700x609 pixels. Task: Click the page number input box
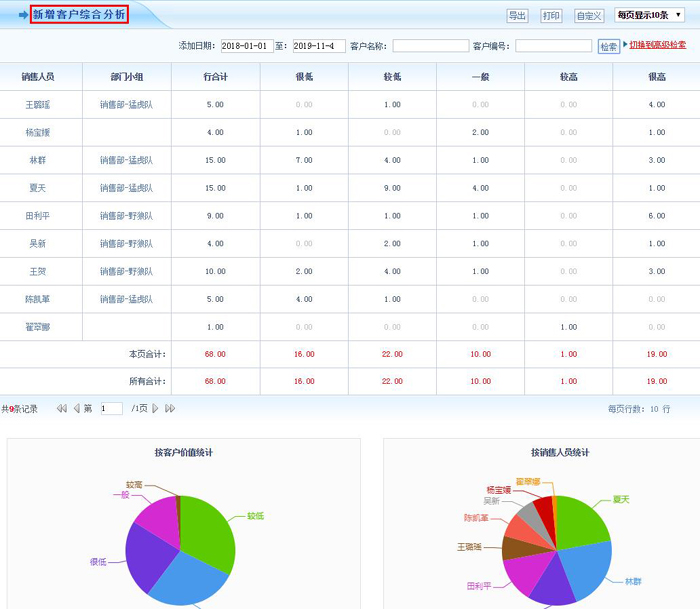111,409
